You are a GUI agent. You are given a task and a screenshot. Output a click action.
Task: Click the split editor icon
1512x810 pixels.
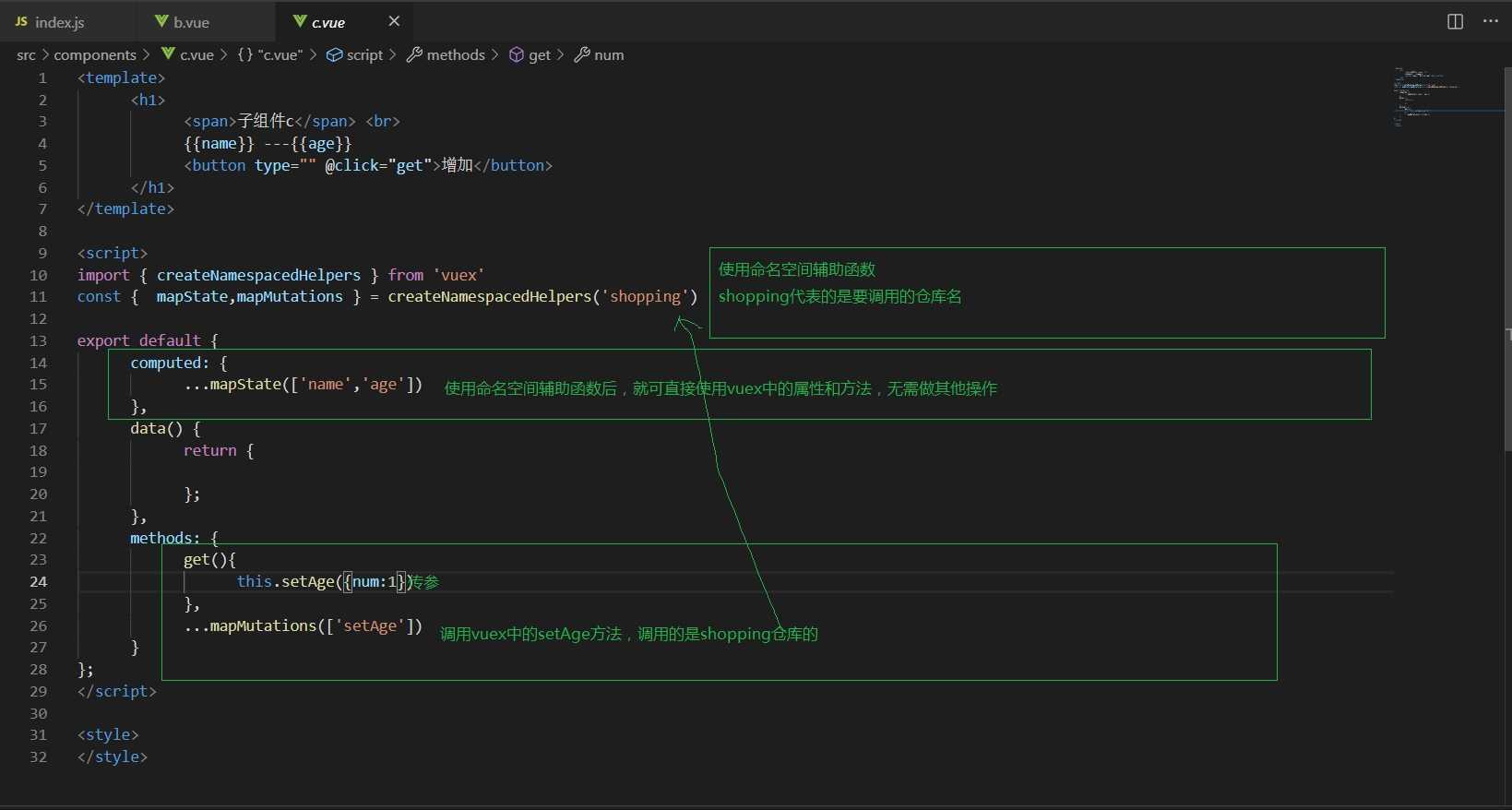[x=1455, y=21]
